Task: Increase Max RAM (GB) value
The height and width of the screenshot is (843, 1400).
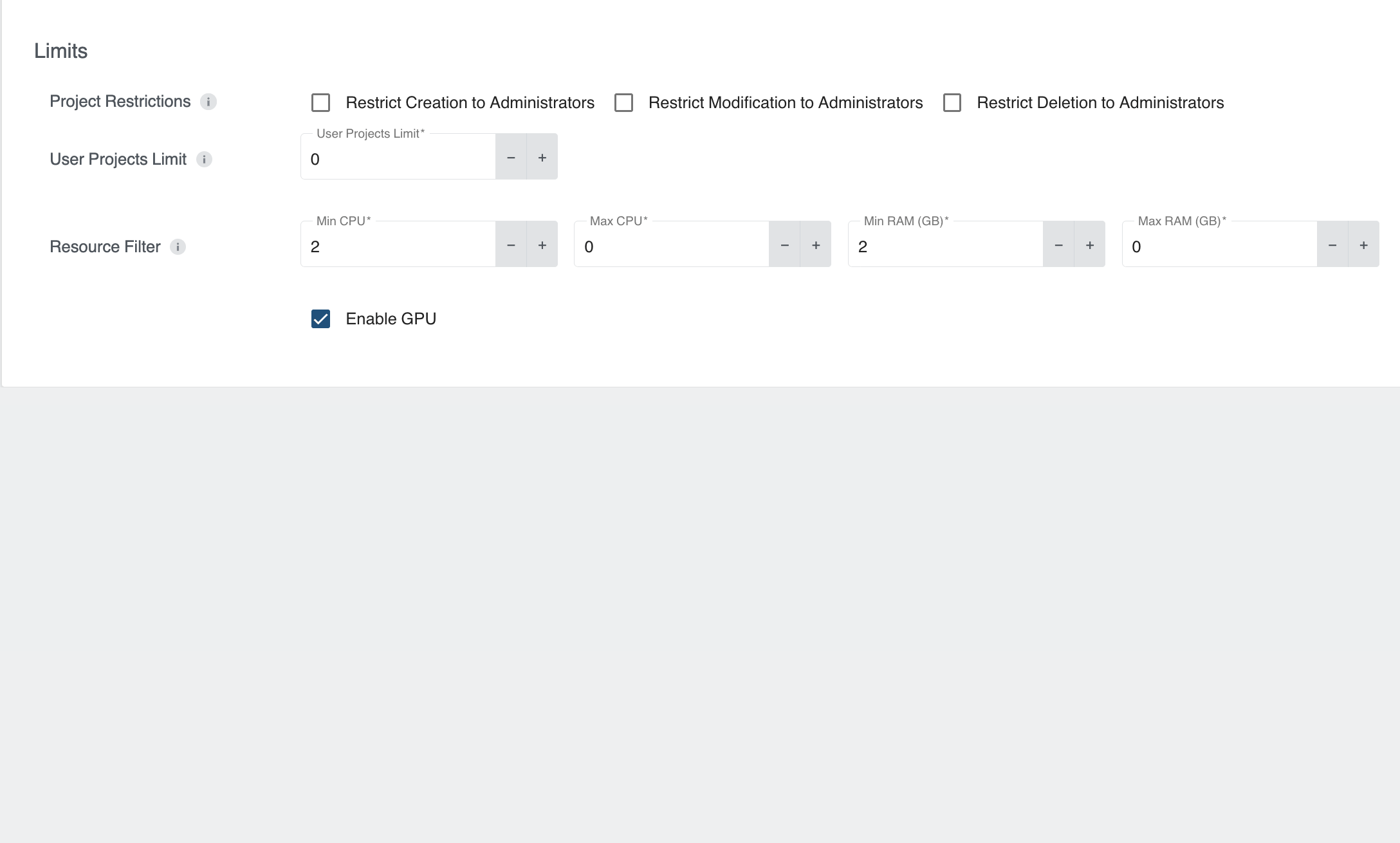Action: (x=1363, y=245)
